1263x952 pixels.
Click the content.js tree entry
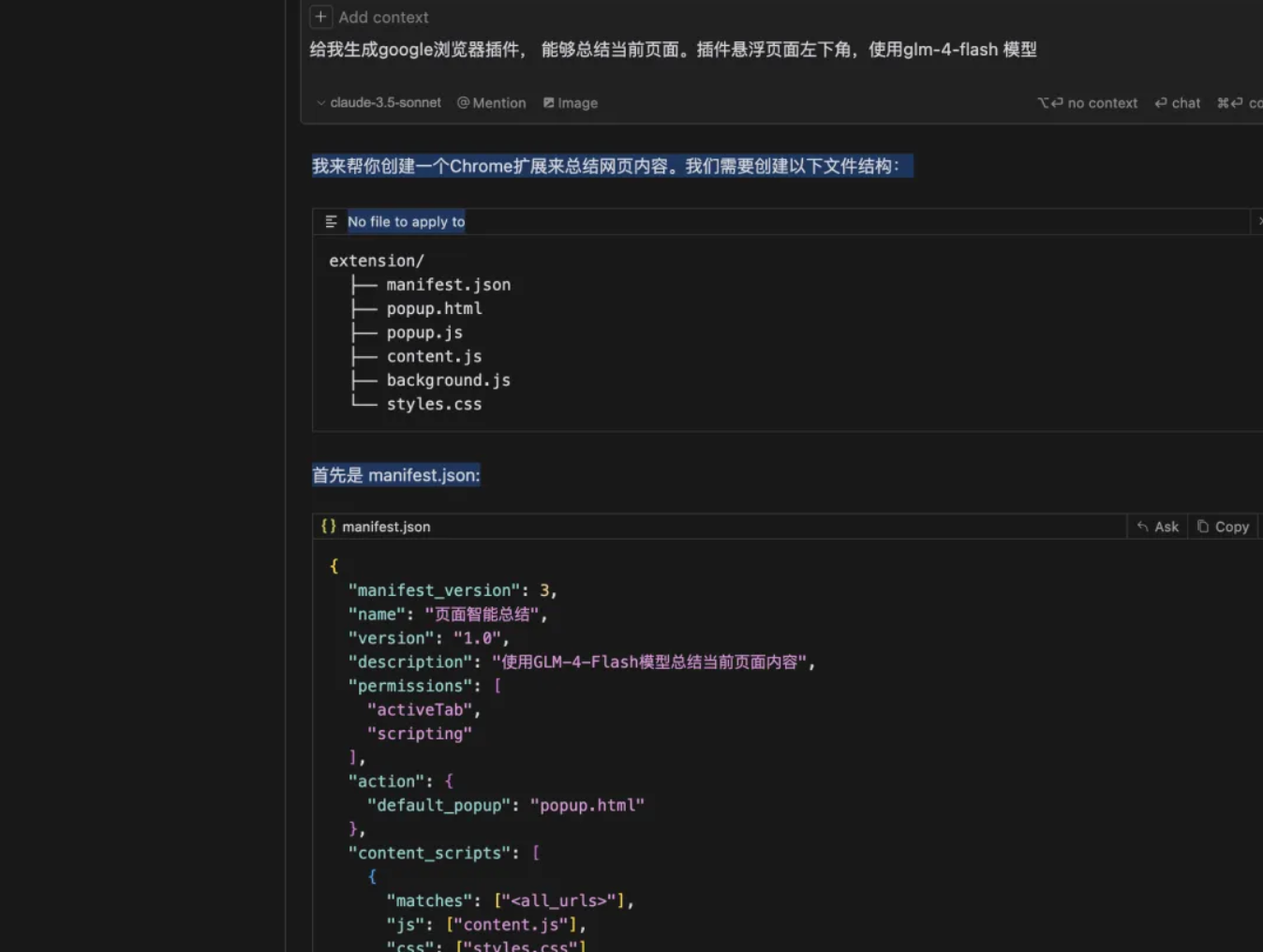coord(435,356)
